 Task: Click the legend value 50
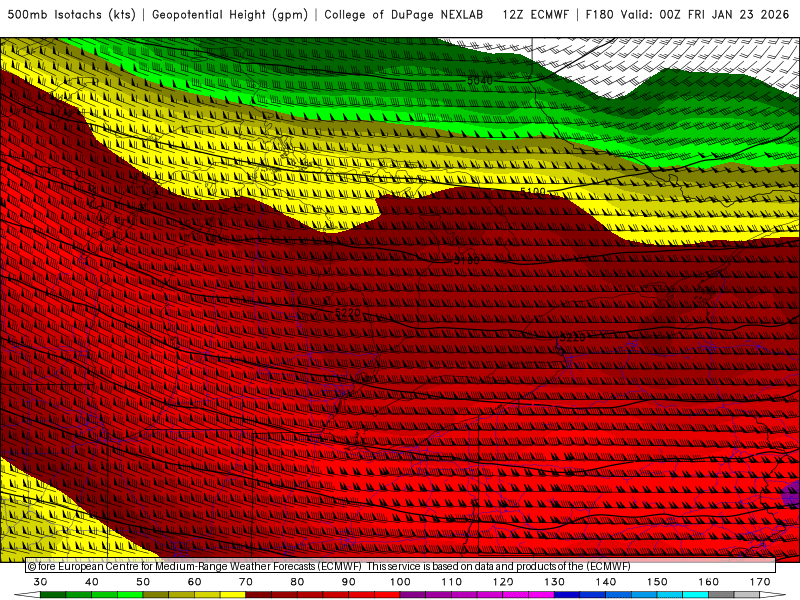click(143, 582)
